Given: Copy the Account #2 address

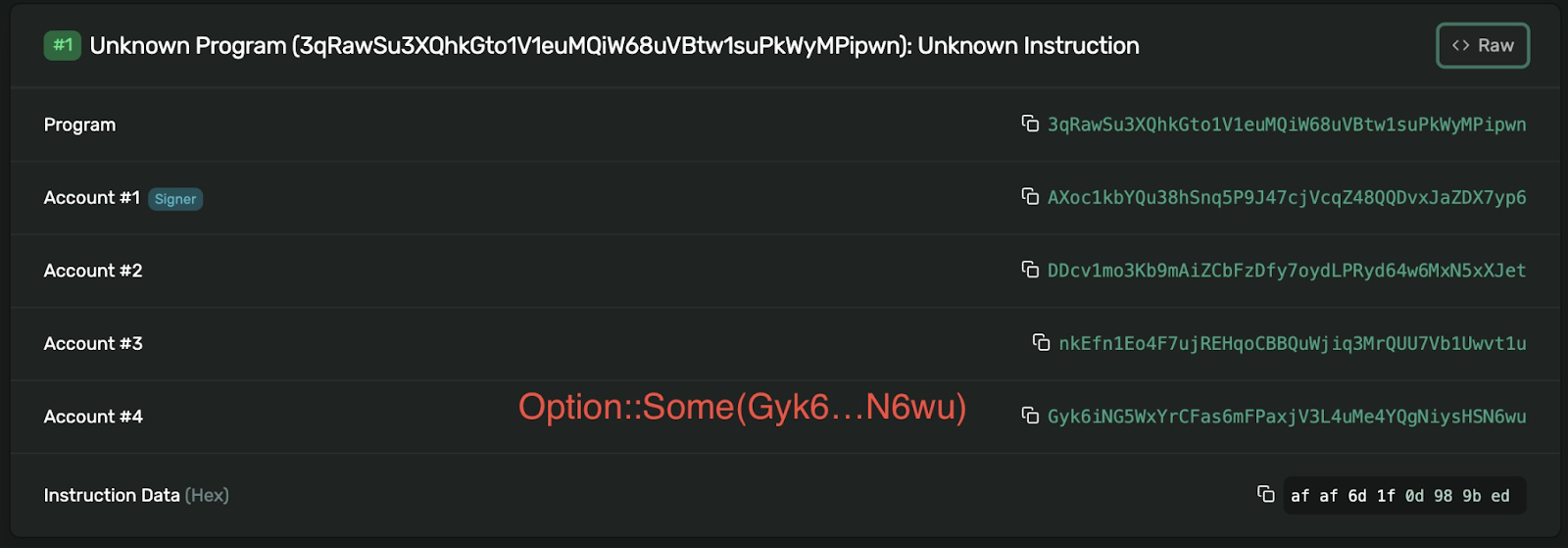Looking at the screenshot, I should click(1030, 269).
